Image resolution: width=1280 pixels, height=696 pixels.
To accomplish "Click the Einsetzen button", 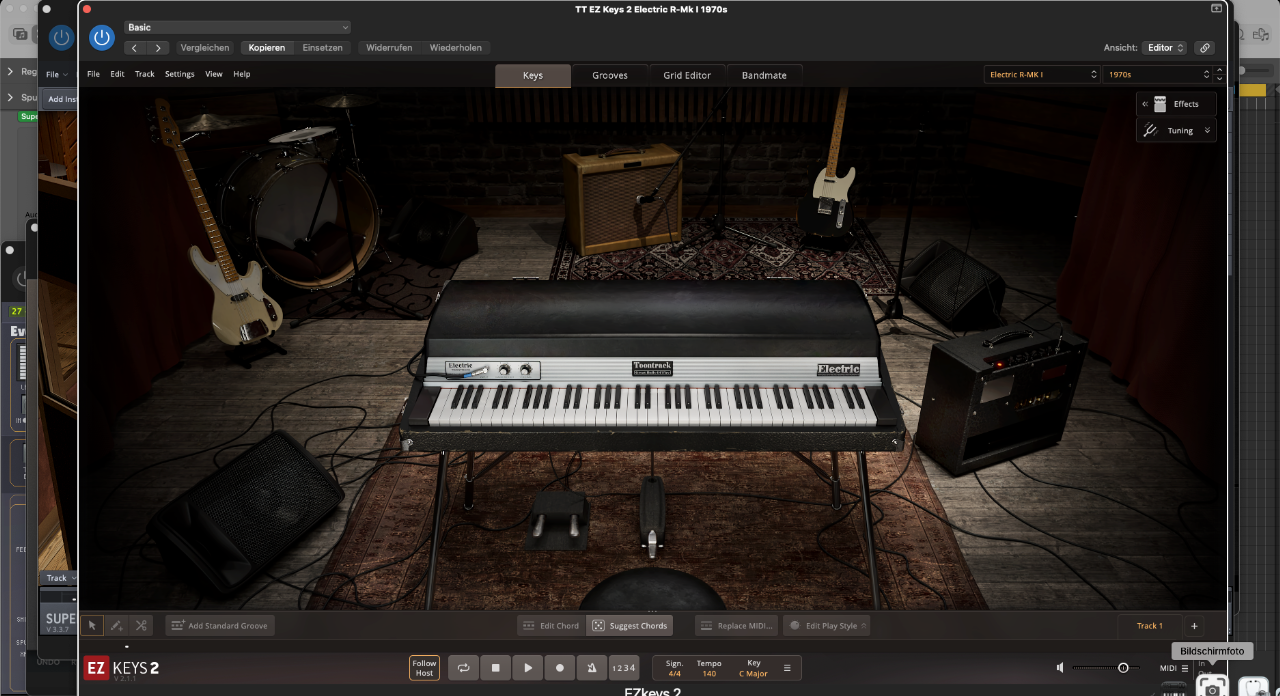I will 323,48.
